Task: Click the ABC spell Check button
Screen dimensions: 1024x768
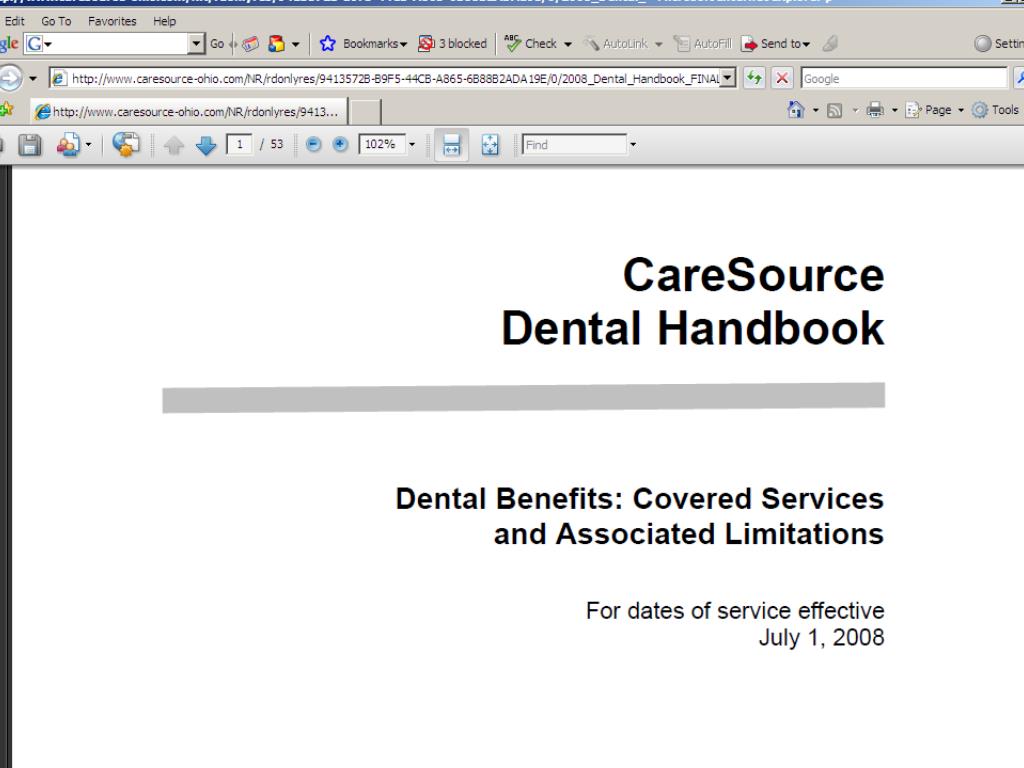Action: tap(531, 44)
